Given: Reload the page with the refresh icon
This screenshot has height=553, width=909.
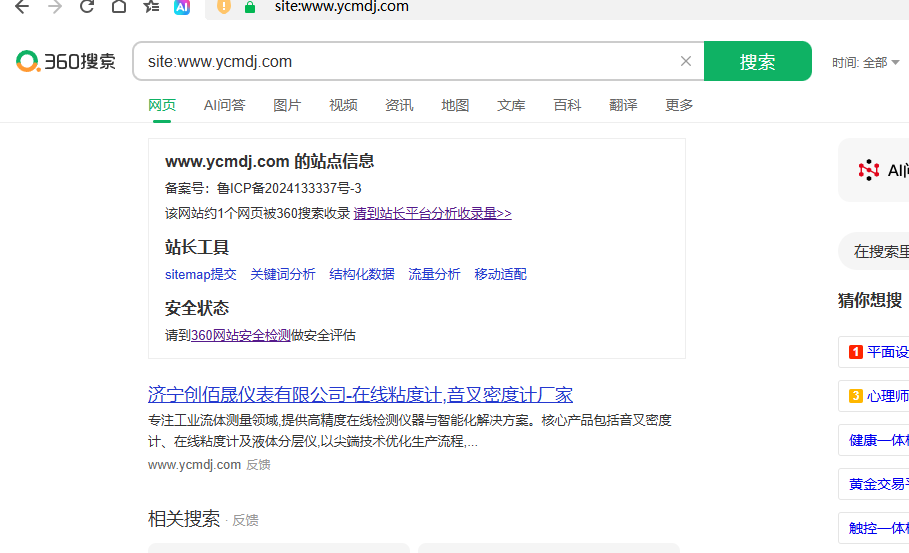Looking at the screenshot, I should point(87,6).
